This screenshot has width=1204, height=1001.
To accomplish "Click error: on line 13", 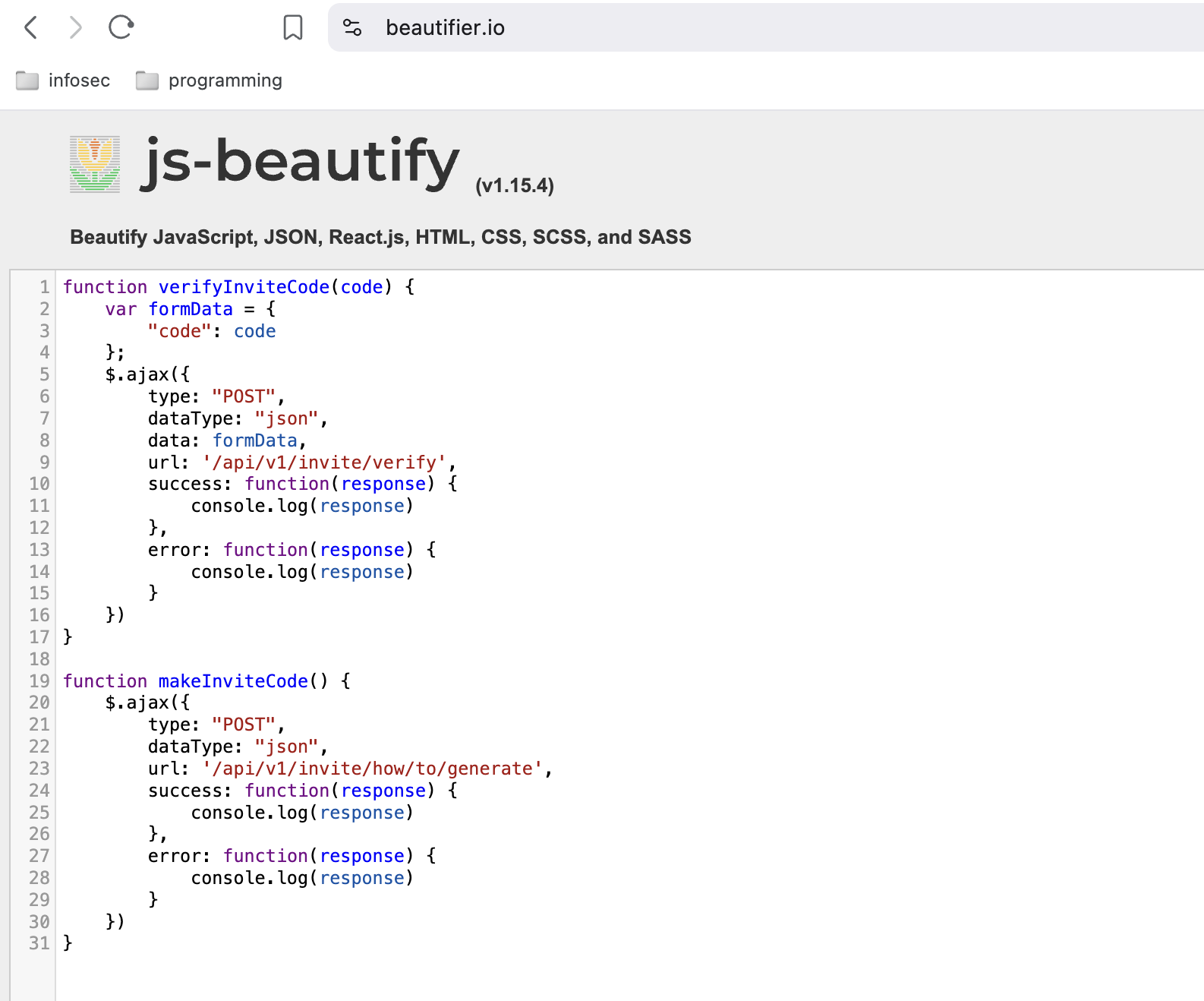I will click(x=179, y=550).
